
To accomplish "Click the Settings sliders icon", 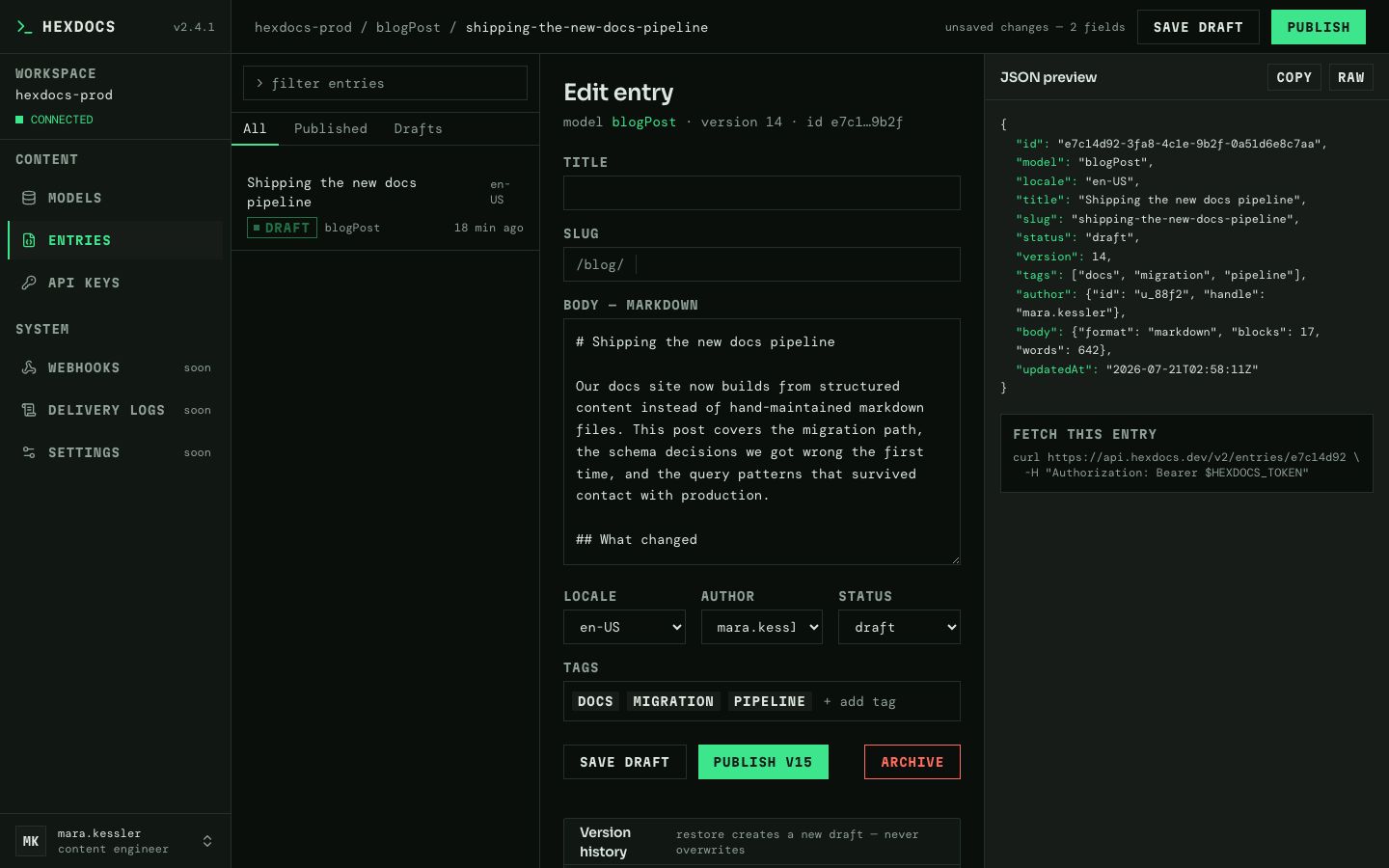I will coord(29,452).
